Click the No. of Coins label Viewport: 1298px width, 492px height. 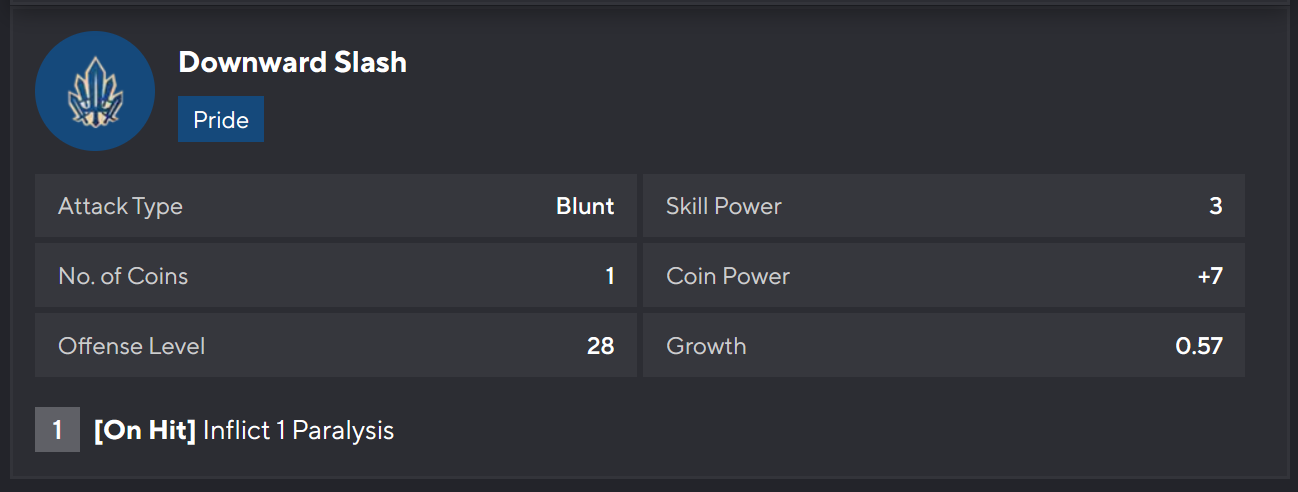(123, 276)
